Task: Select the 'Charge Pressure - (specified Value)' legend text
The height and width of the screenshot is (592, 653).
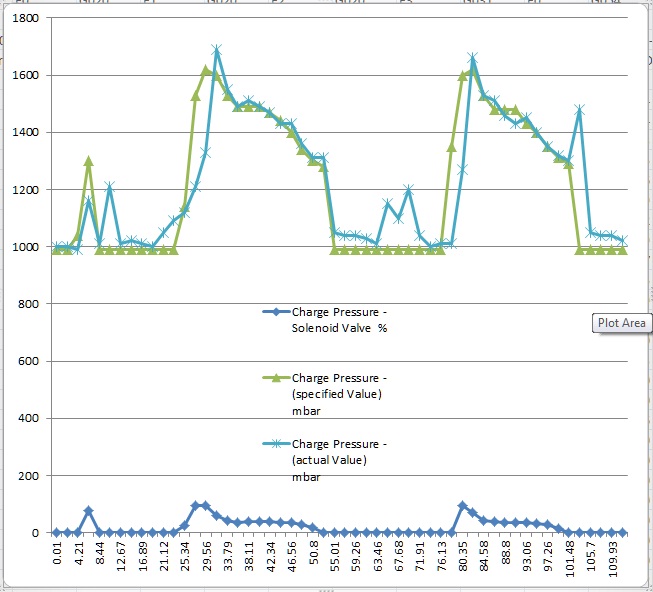Action: tap(337, 385)
